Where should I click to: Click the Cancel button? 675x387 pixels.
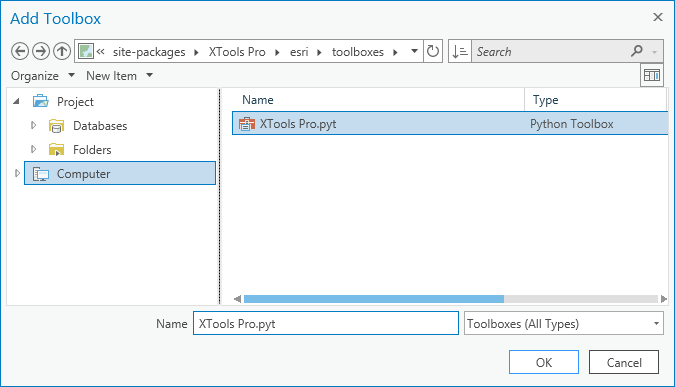coord(624,362)
